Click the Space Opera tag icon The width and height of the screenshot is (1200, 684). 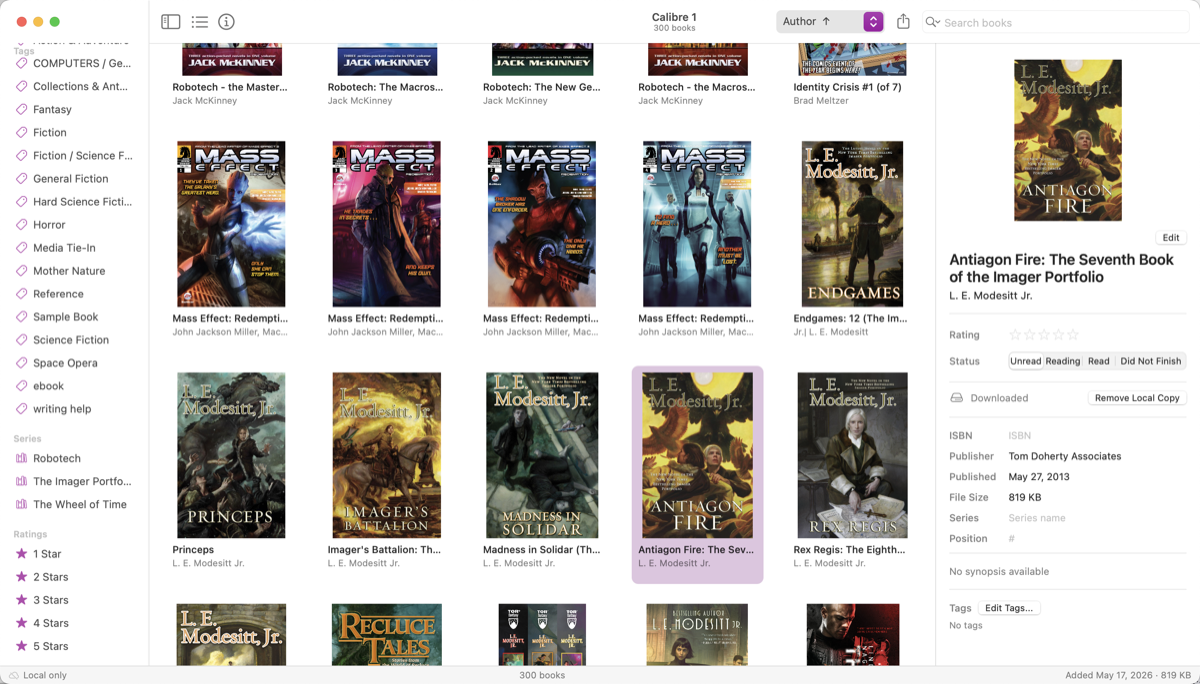tap(22, 363)
